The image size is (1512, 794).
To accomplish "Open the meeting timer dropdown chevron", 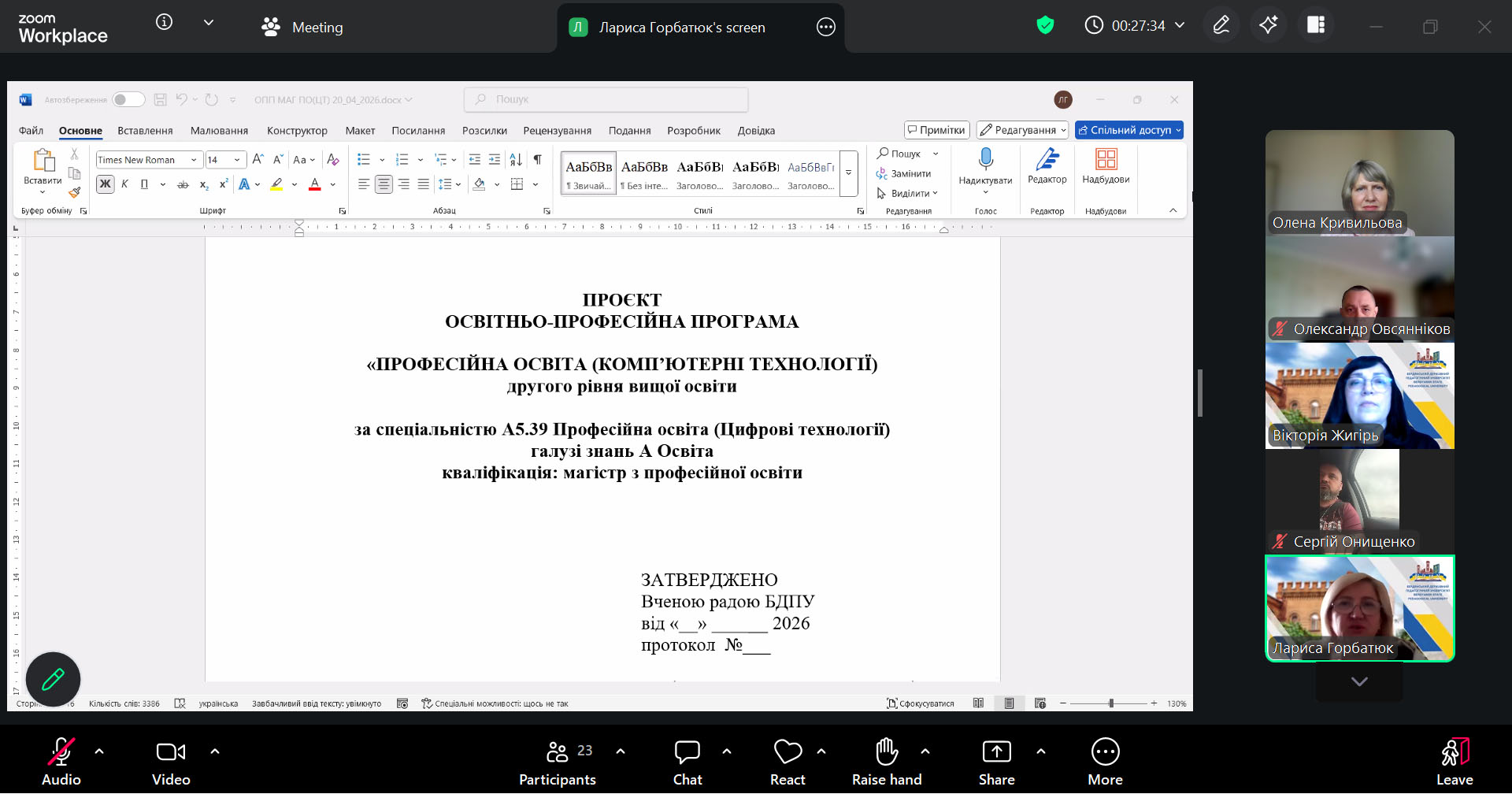I will [x=1180, y=26].
